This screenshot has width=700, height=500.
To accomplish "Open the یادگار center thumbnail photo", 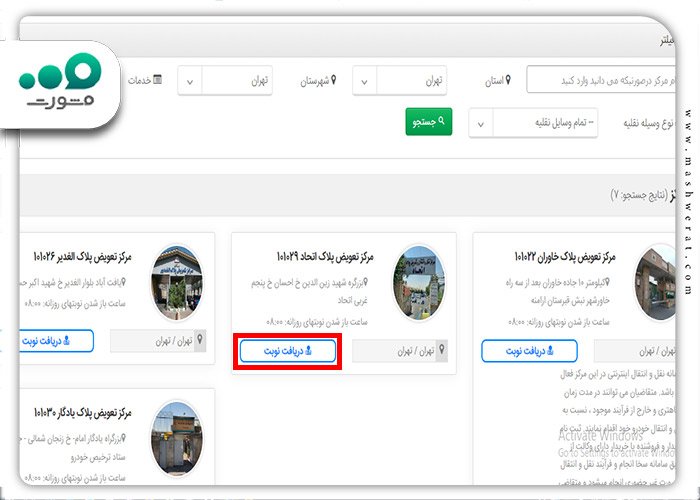I will pyautogui.click(x=177, y=438).
